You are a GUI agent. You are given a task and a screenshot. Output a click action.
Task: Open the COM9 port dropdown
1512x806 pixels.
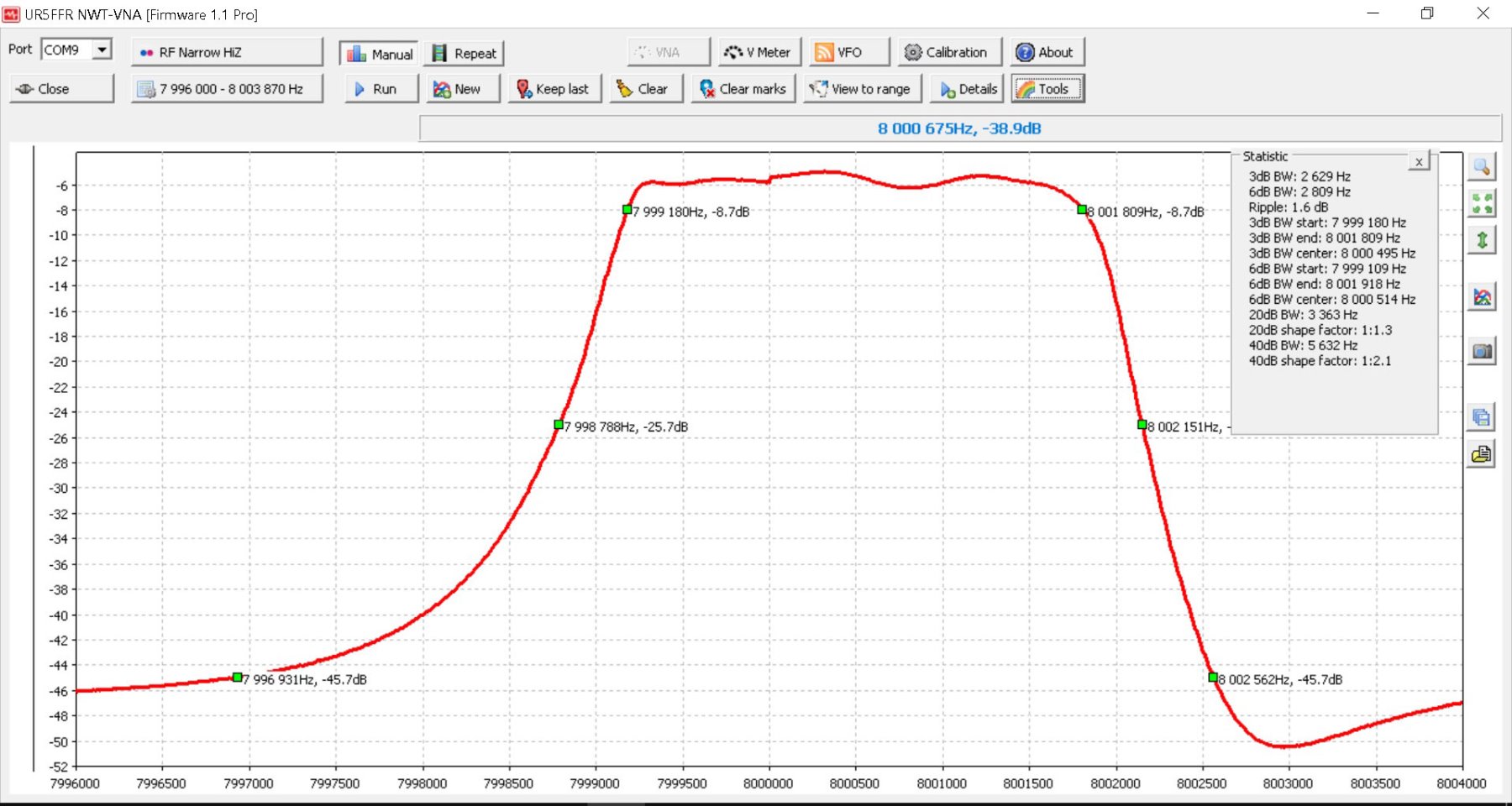[102, 50]
